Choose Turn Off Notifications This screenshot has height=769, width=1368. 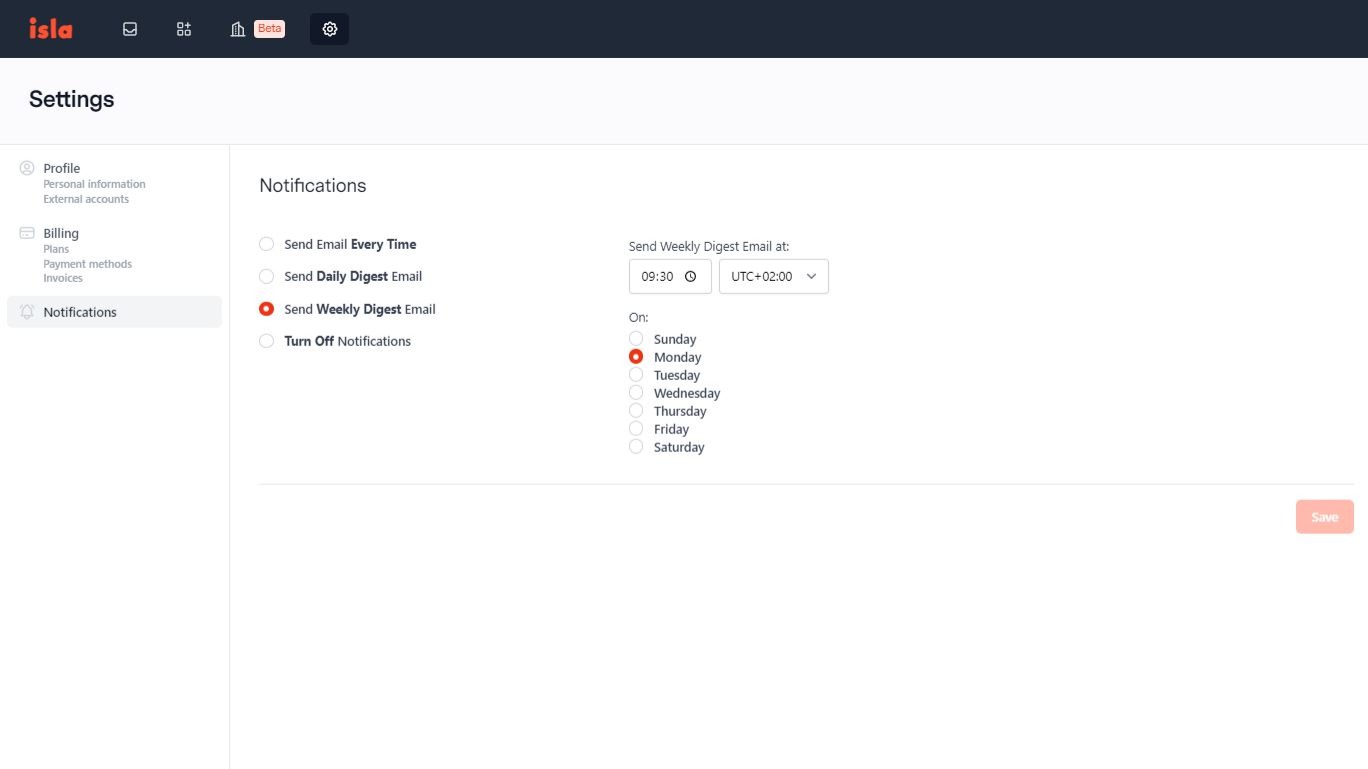click(266, 341)
